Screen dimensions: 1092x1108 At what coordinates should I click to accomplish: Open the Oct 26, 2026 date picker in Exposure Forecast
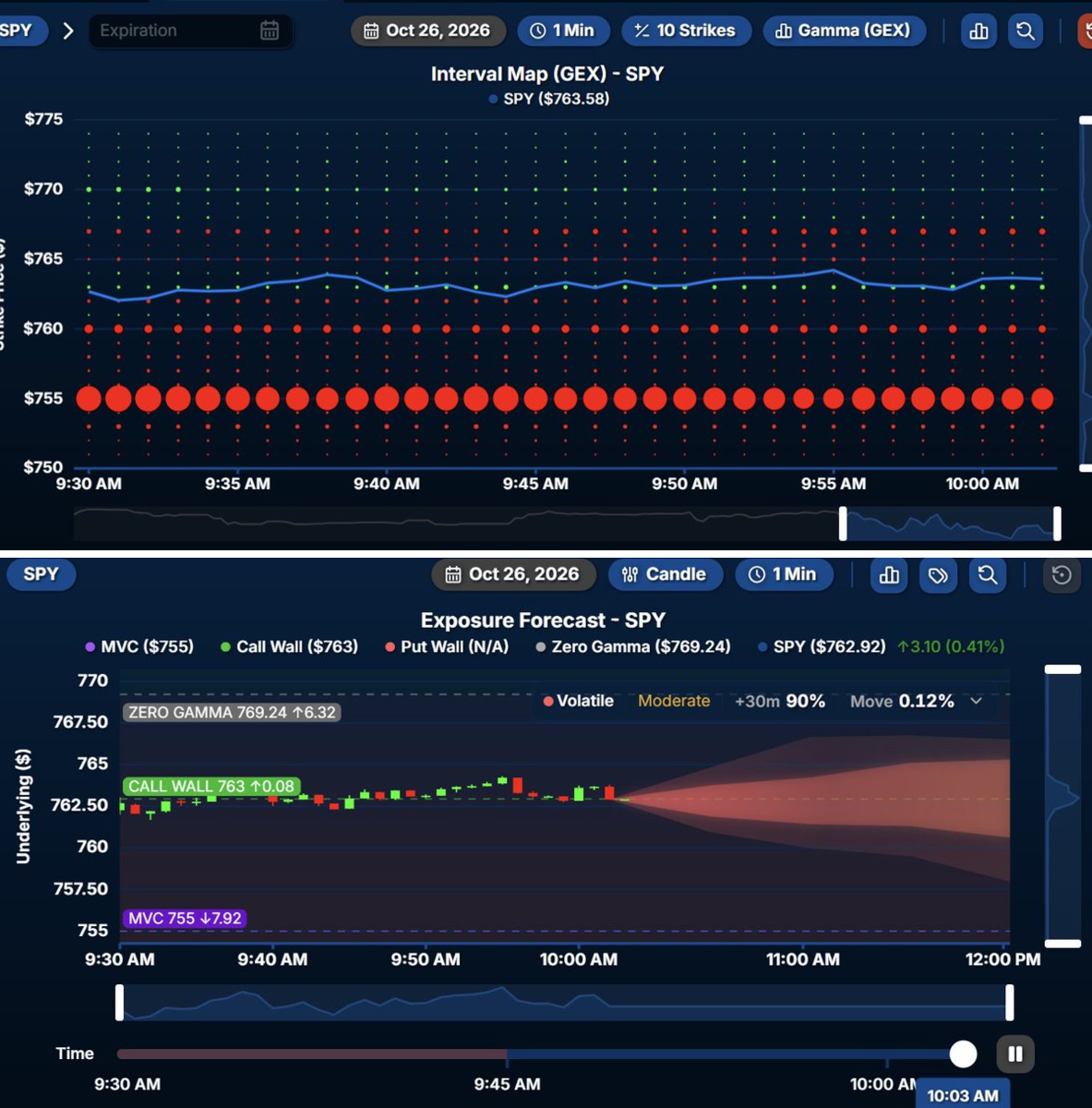click(x=512, y=574)
